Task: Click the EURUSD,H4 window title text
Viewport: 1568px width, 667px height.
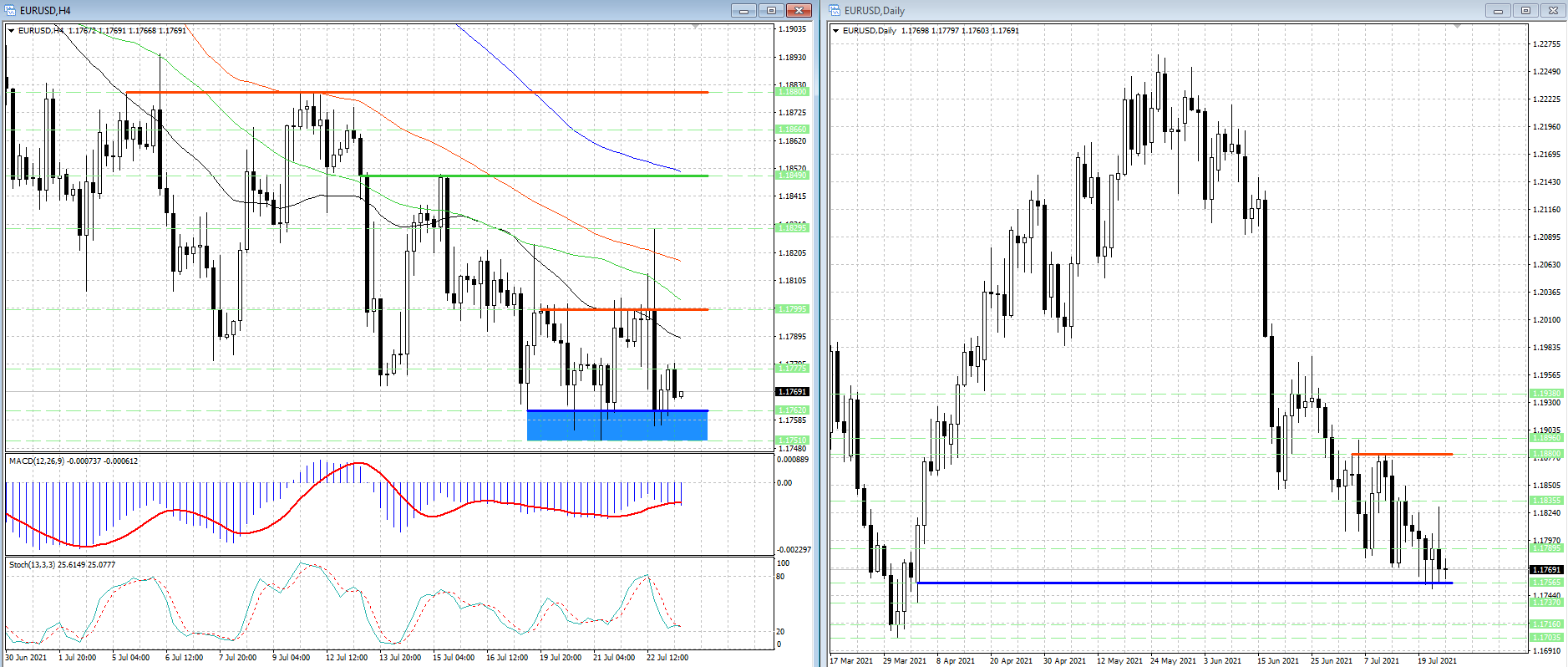Action: click(45, 11)
